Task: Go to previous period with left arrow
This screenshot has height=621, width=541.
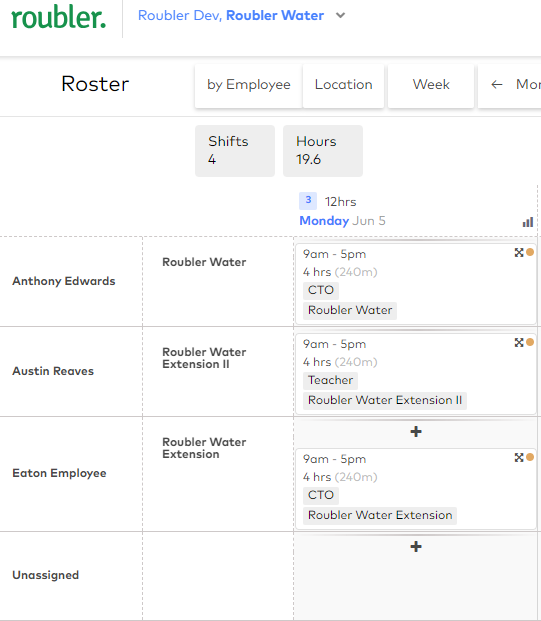Action: [497, 84]
